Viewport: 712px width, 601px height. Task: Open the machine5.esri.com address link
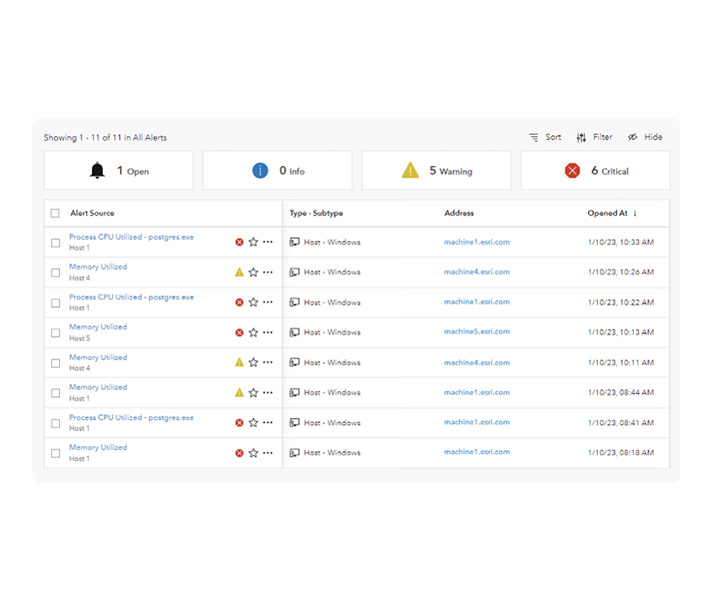476,332
